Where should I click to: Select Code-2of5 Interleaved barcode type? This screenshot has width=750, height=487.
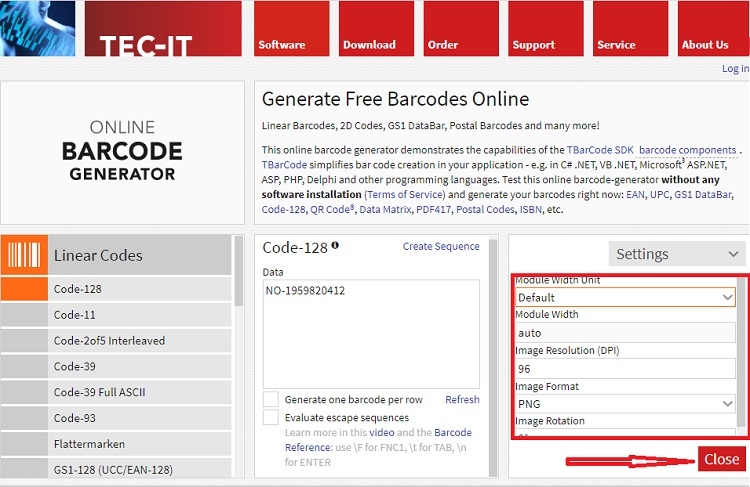pyautogui.click(x=116, y=341)
